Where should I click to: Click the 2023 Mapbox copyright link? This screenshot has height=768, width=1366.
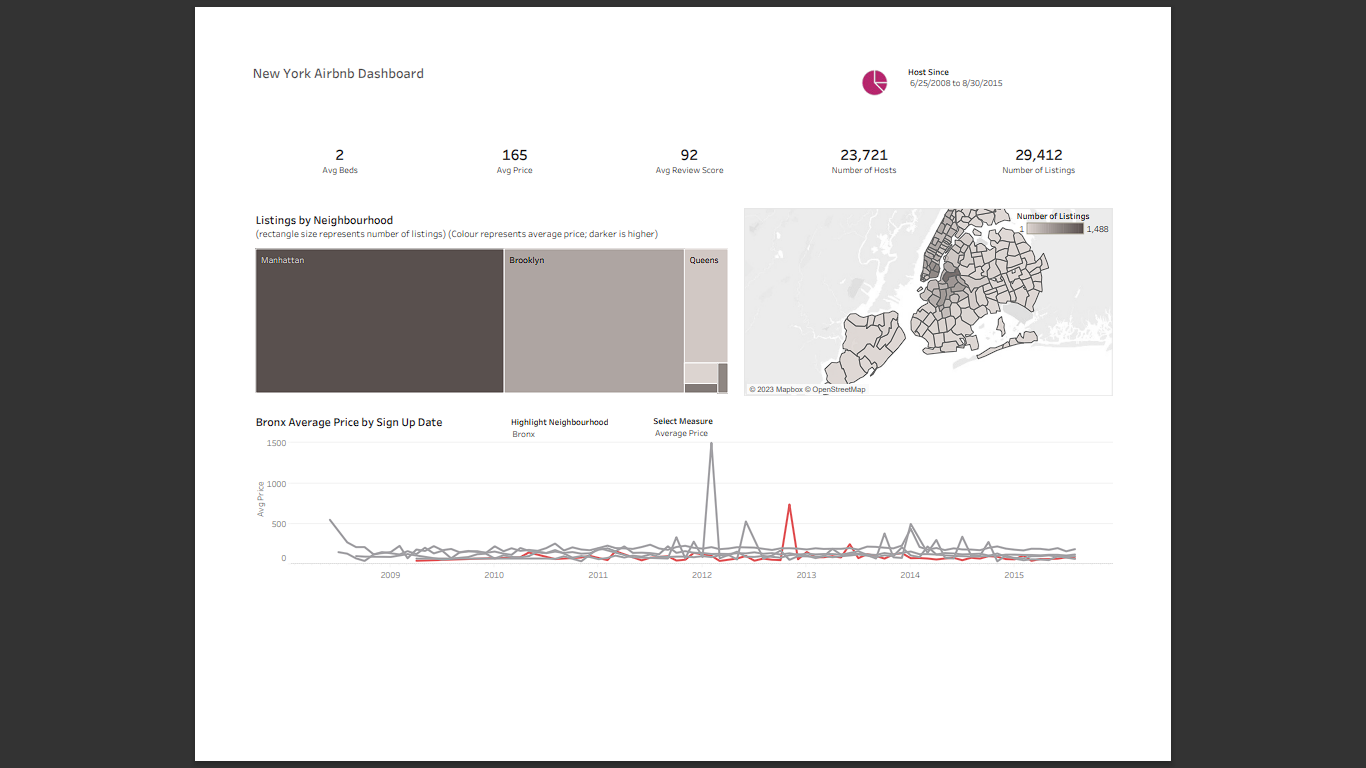pos(776,389)
